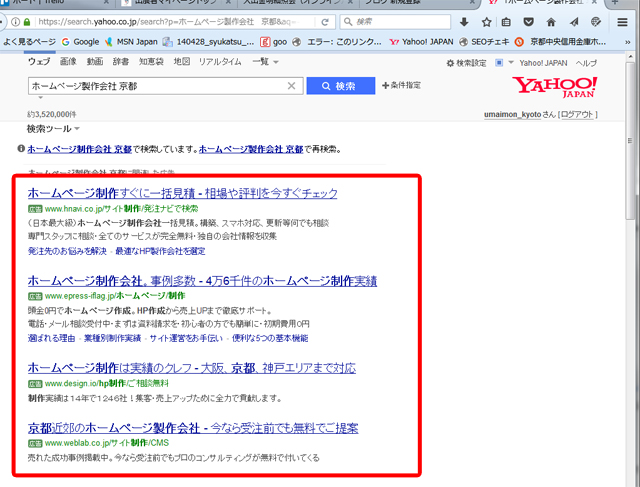This screenshot has height=487, width=640.
Task: Open the downloads arrow icon
Action: (x=464, y=22)
